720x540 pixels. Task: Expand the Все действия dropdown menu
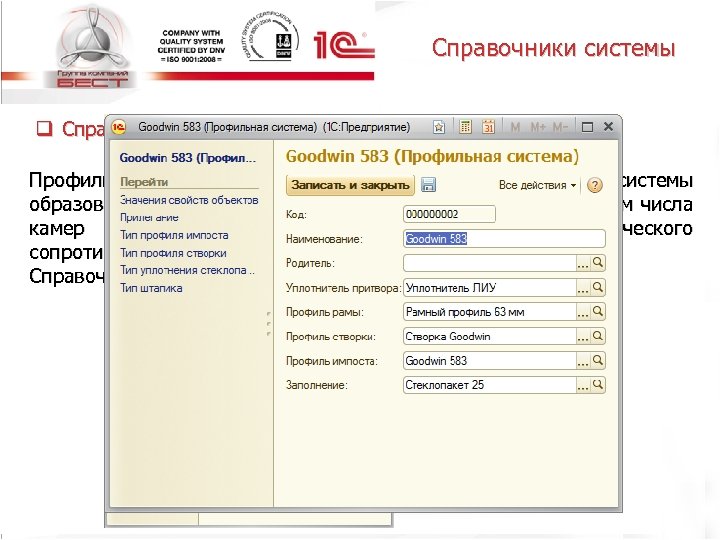coord(537,185)
